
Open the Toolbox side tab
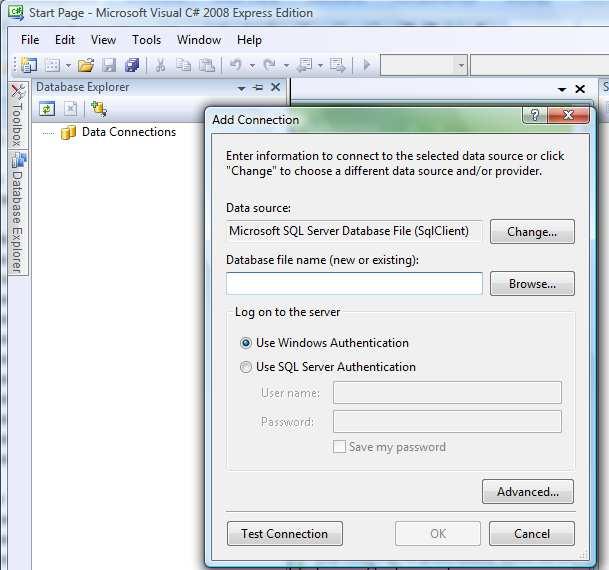pyautogui.click(x=18, y=115)
